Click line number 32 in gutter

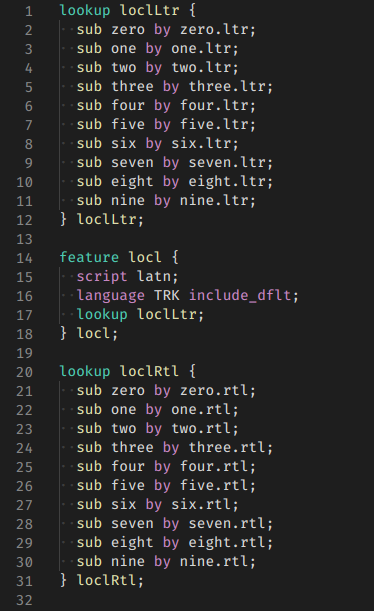(x=24, y=600)
